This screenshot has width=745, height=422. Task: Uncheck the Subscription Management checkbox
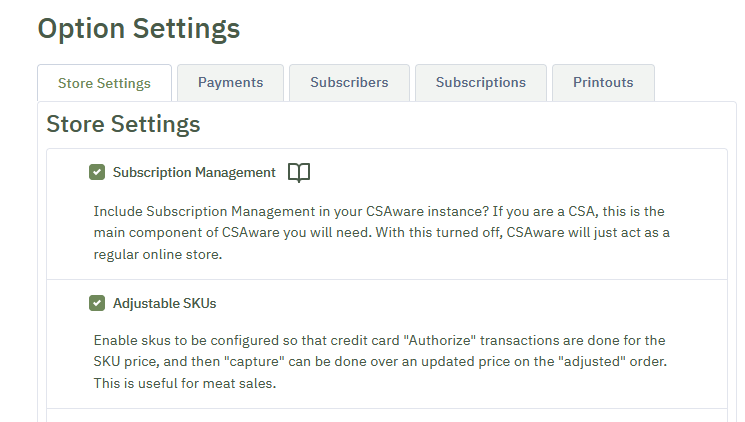pos(97,172)
